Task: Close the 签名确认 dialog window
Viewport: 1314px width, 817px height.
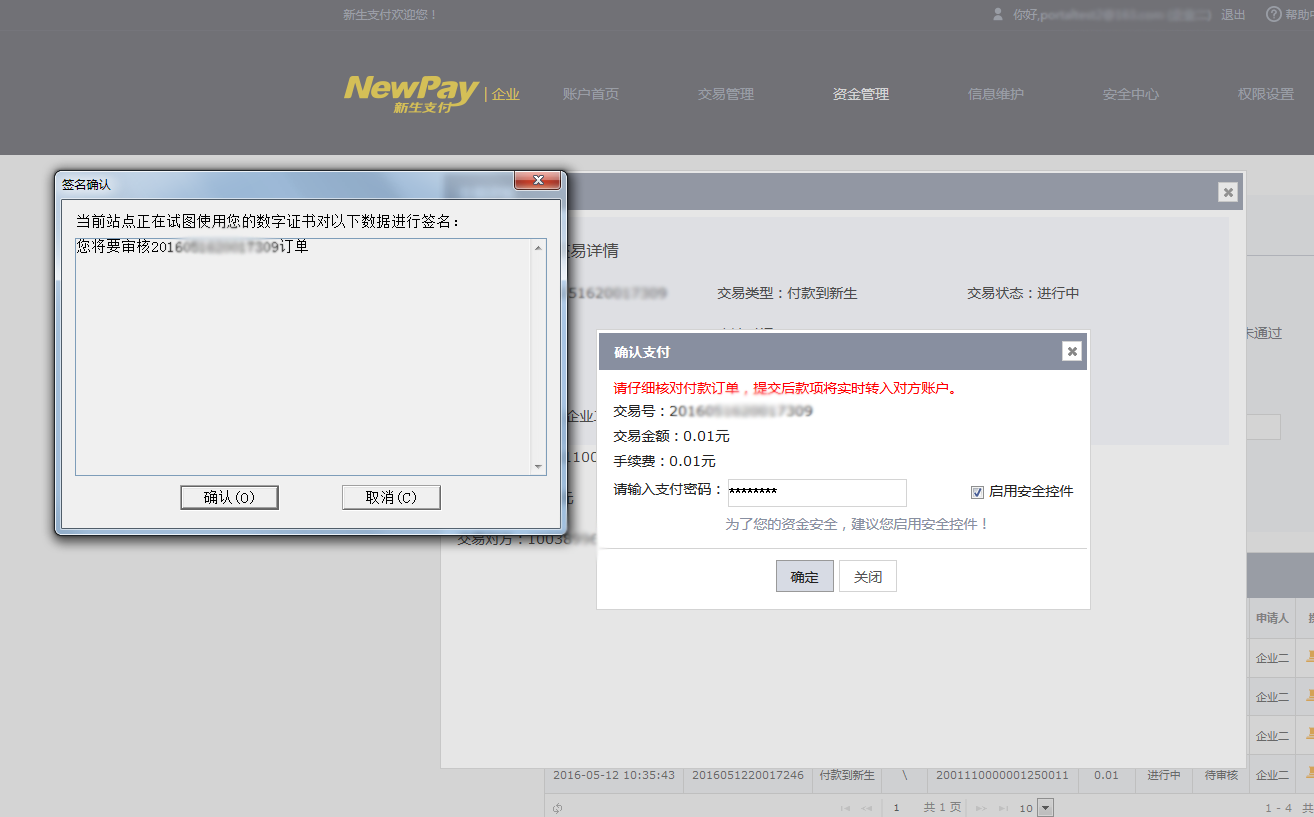Action: [x=536, y=180]
